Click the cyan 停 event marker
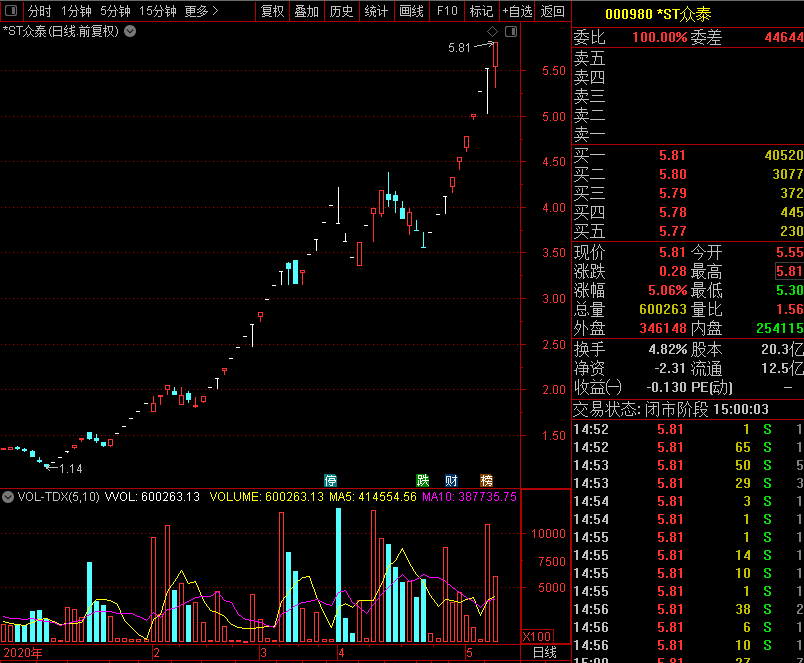 coord(330,480)
